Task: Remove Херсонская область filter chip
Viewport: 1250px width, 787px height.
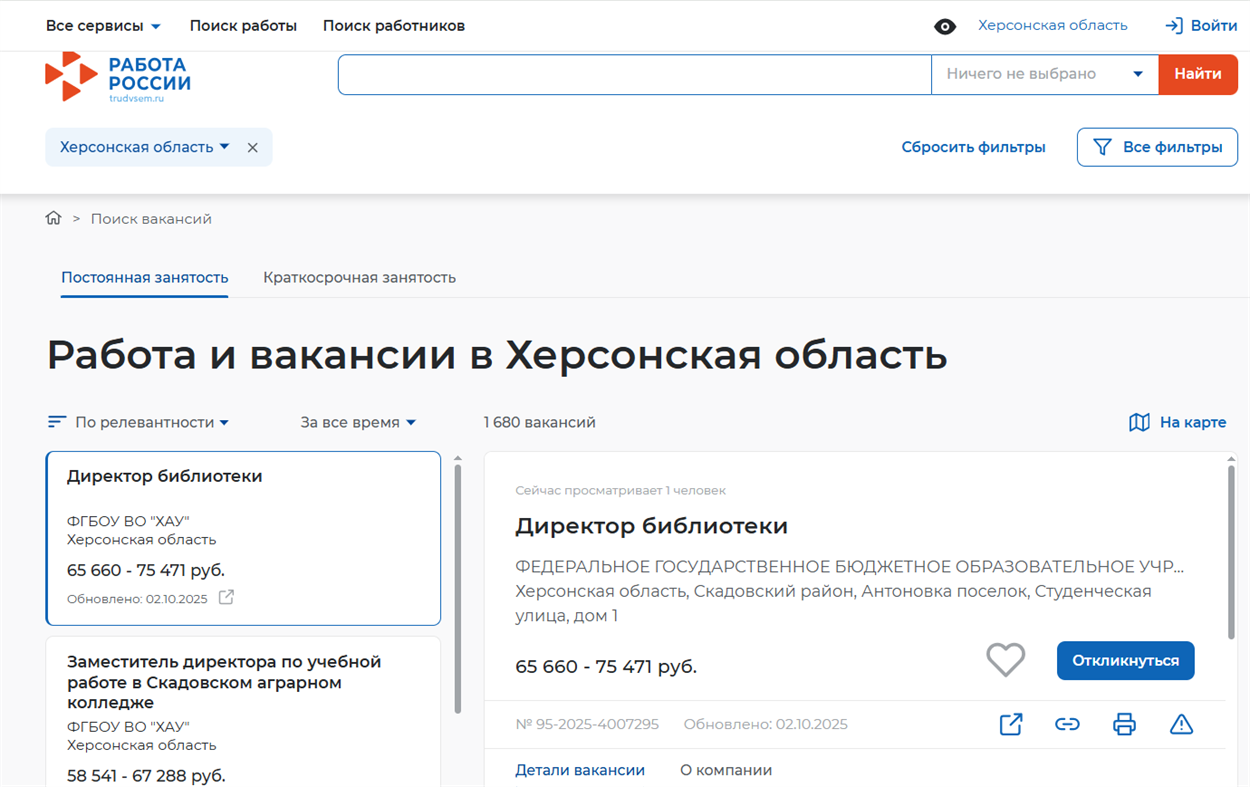Action: coord(253,148)
